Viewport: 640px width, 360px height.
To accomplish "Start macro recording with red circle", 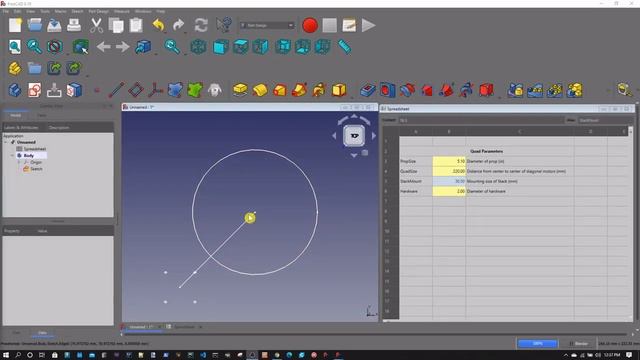I will coord(310,25).
